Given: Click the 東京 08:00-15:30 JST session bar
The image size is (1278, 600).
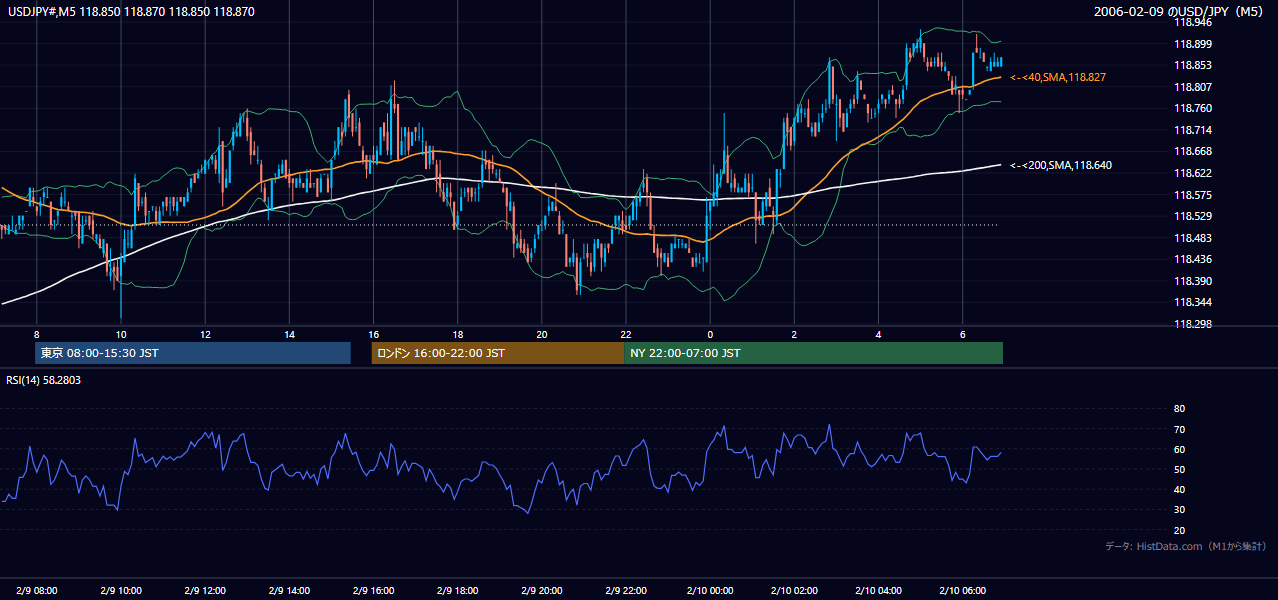Looking at the screenshot, I should (x=193, y=353).
